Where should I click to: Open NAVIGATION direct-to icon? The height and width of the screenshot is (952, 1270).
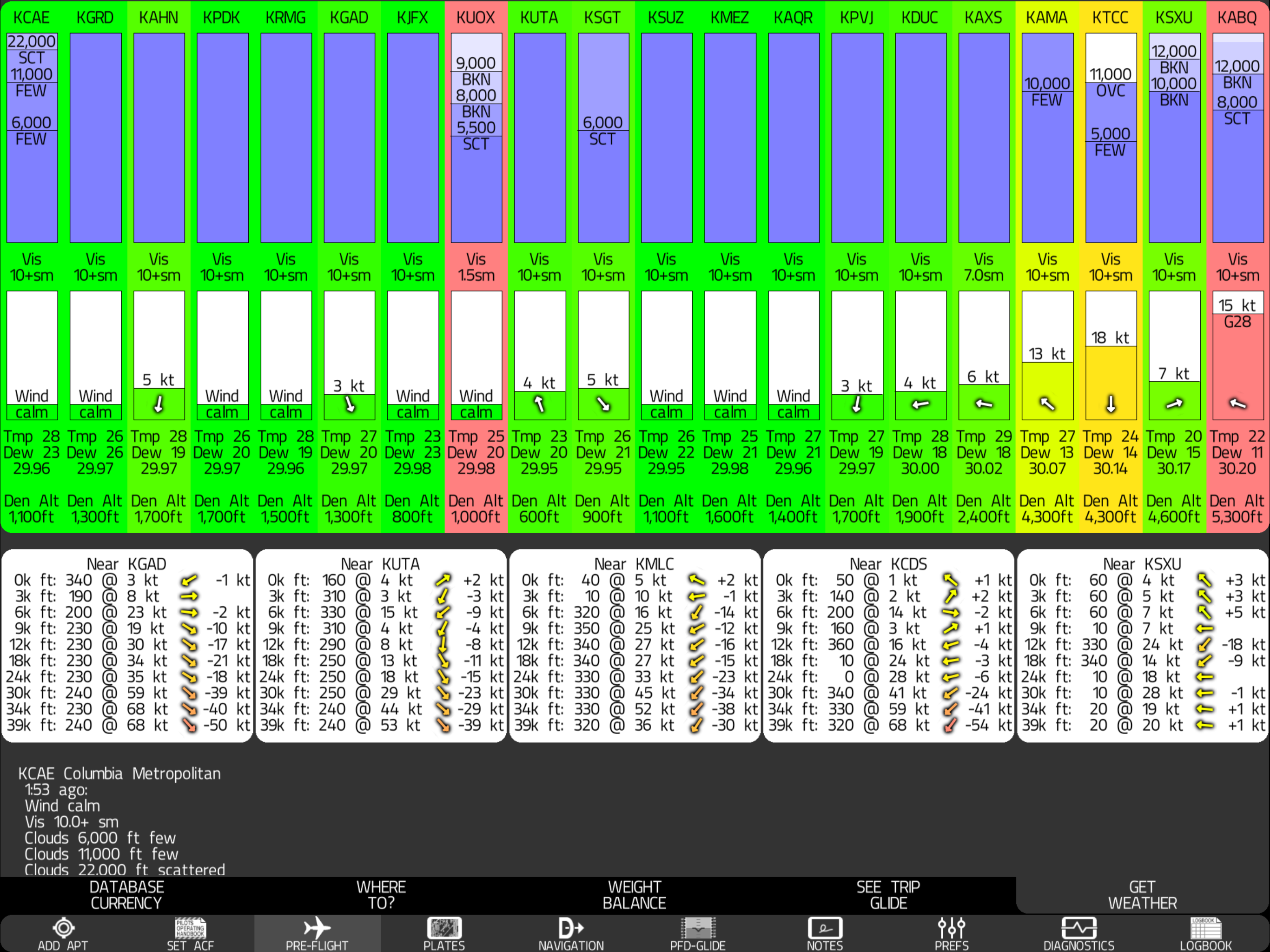[x=571, y=928]
